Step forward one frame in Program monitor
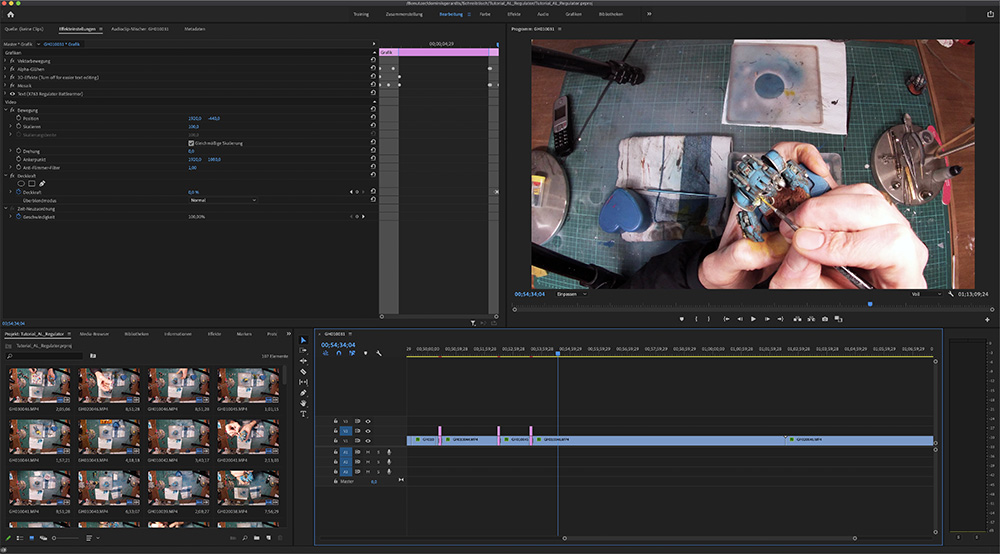Viewport: 1000px width, 554px height. tap(767, 319)
